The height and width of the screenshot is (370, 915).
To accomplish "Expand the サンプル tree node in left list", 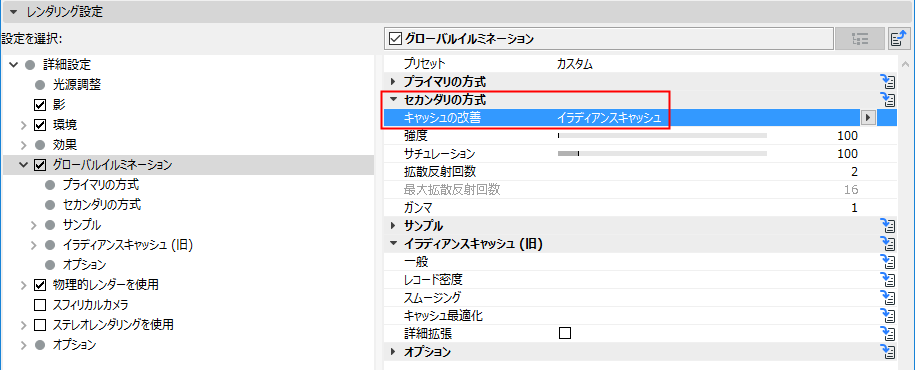I will point(34,225).
